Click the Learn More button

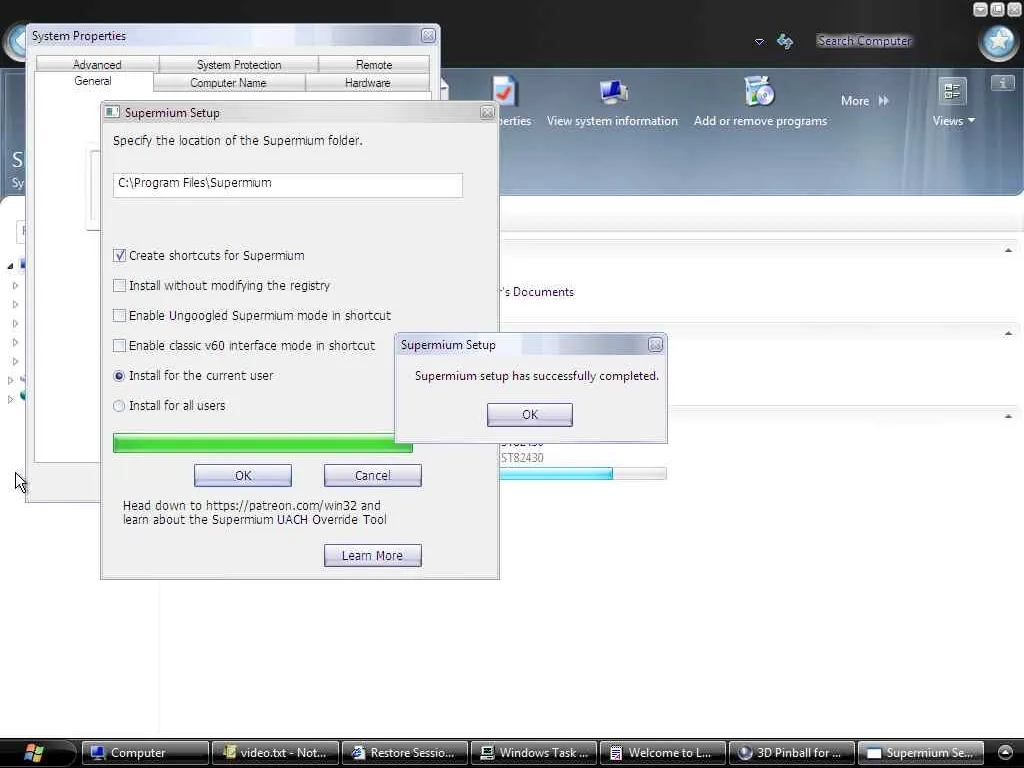[x=373, y=555]
